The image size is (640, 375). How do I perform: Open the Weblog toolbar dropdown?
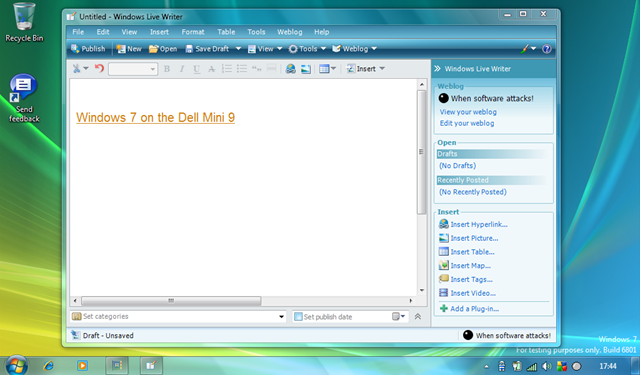[x=354, y=49]
